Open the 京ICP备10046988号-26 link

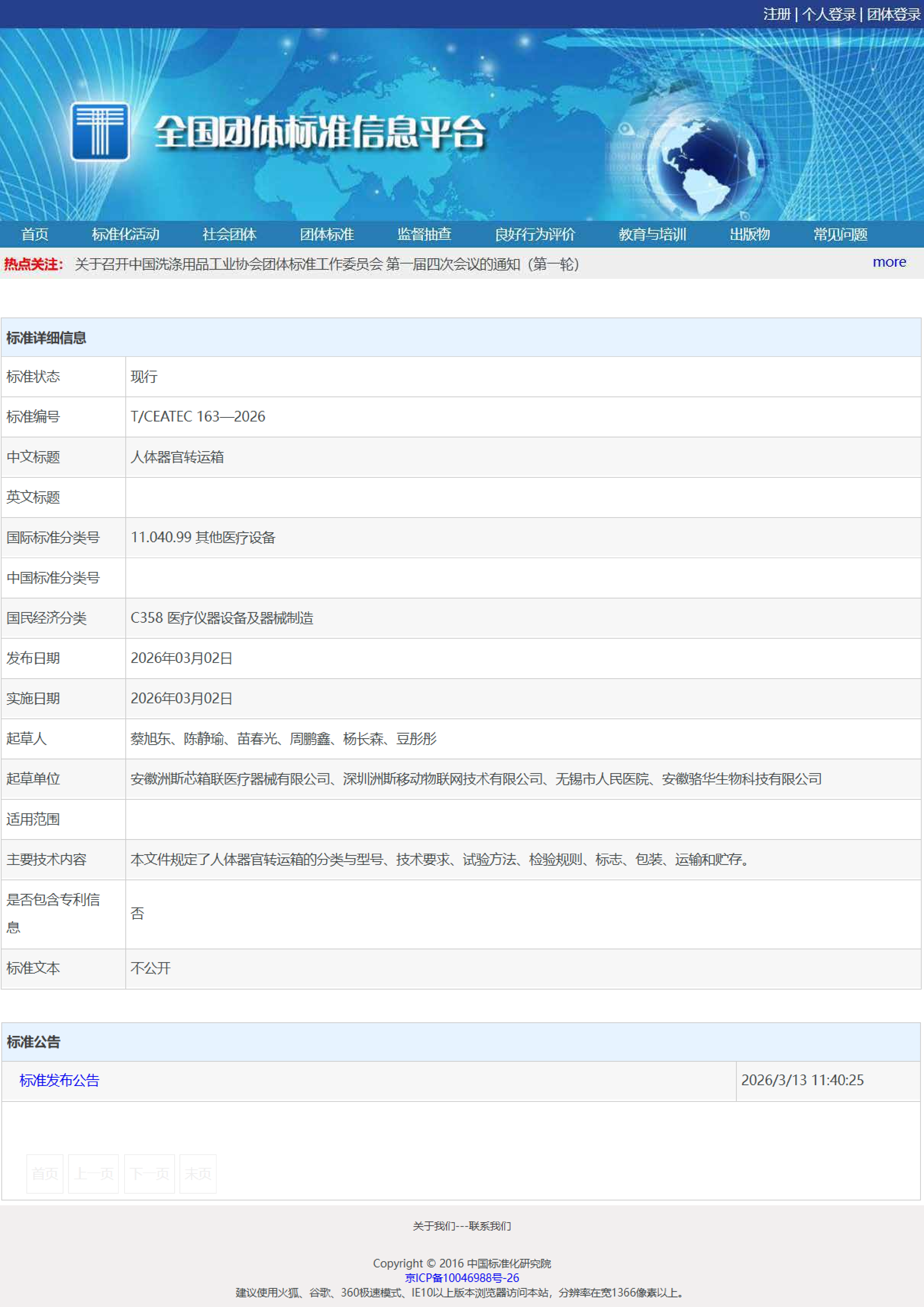[x=462, y=1278]
